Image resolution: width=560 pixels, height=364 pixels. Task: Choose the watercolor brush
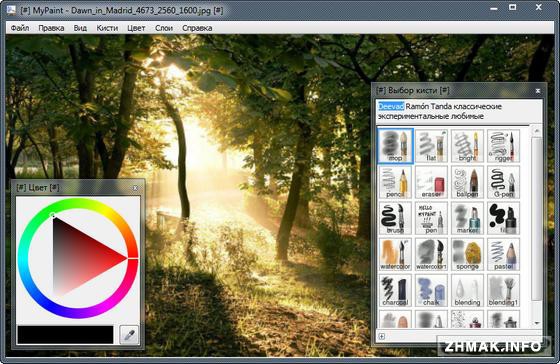(395, 254)
